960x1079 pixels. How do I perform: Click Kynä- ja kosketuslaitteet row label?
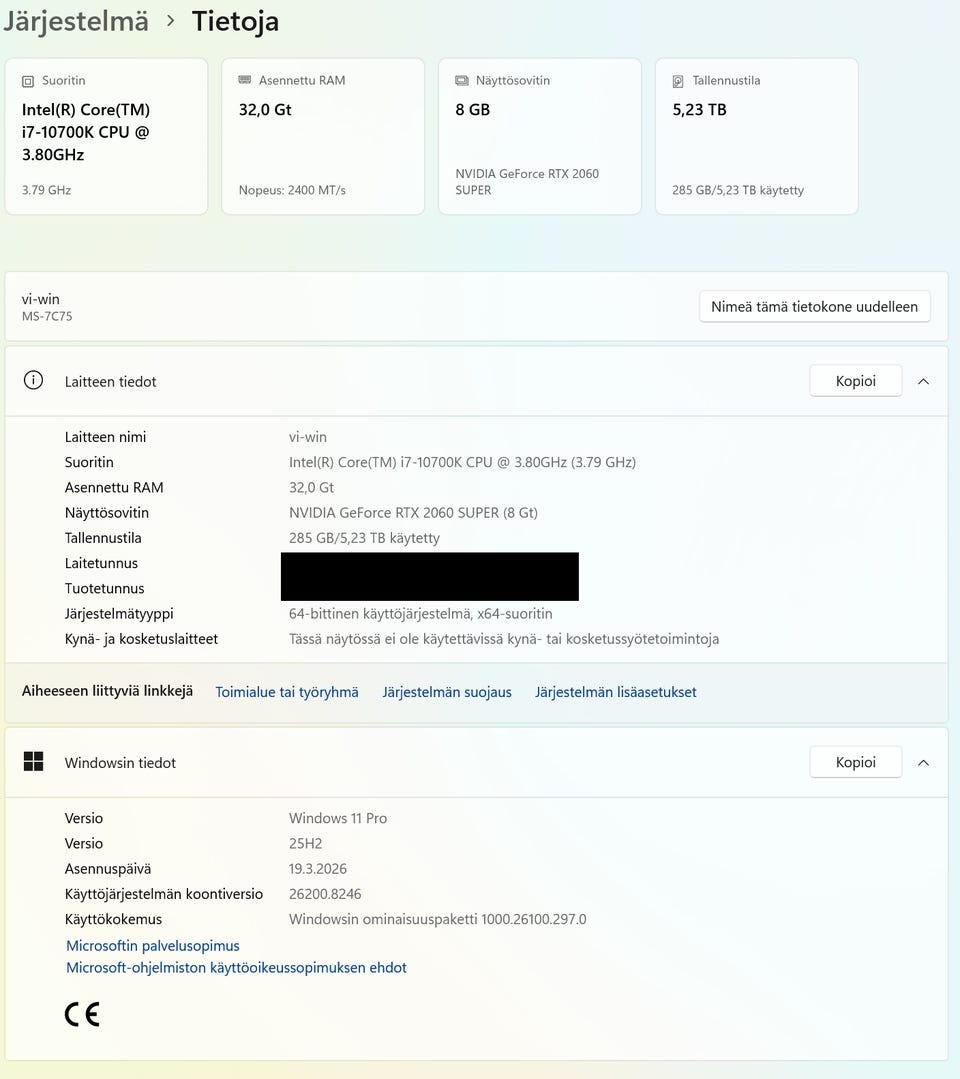tap(141, 639)
